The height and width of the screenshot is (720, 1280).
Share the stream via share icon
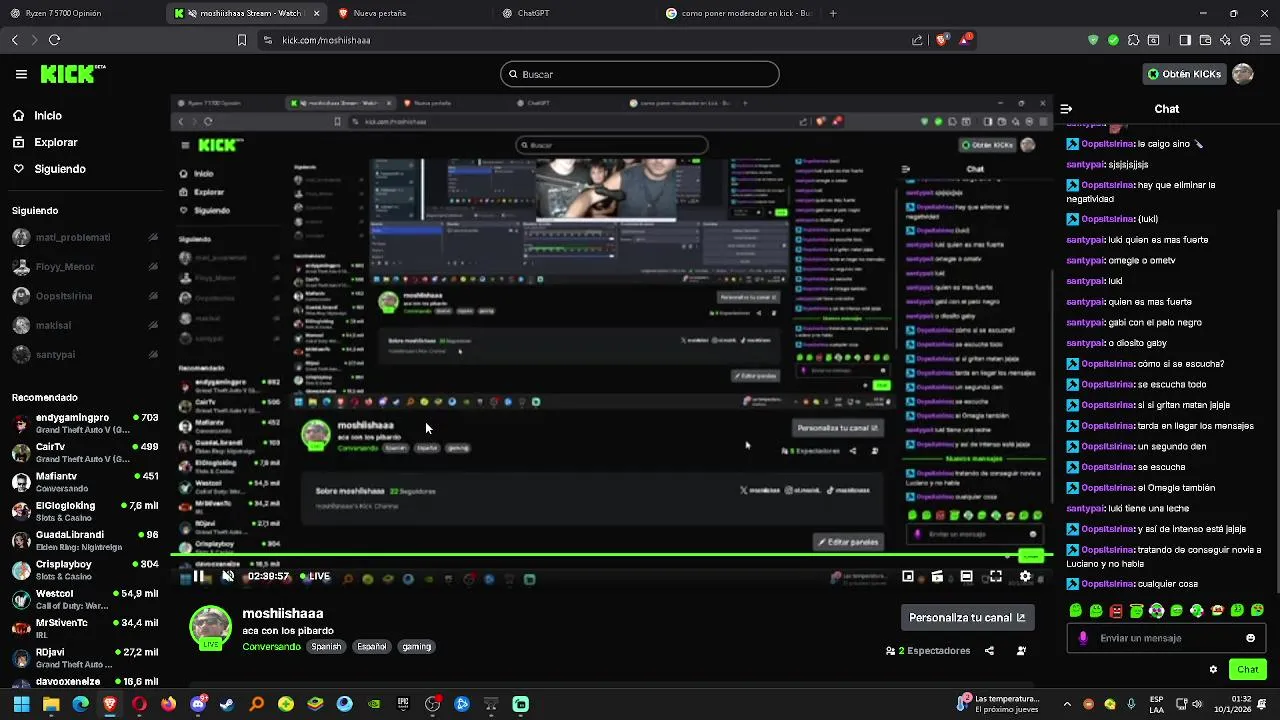coord(989,651)
